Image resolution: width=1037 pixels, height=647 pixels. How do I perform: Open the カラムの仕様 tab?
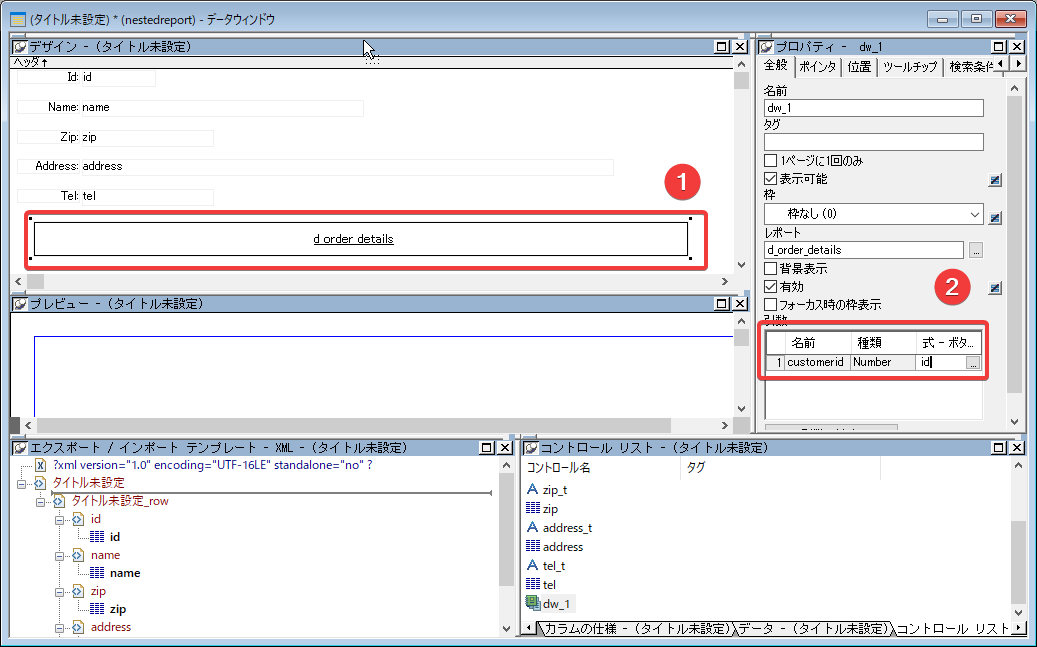pyautogui.click(x=635, y=629)
